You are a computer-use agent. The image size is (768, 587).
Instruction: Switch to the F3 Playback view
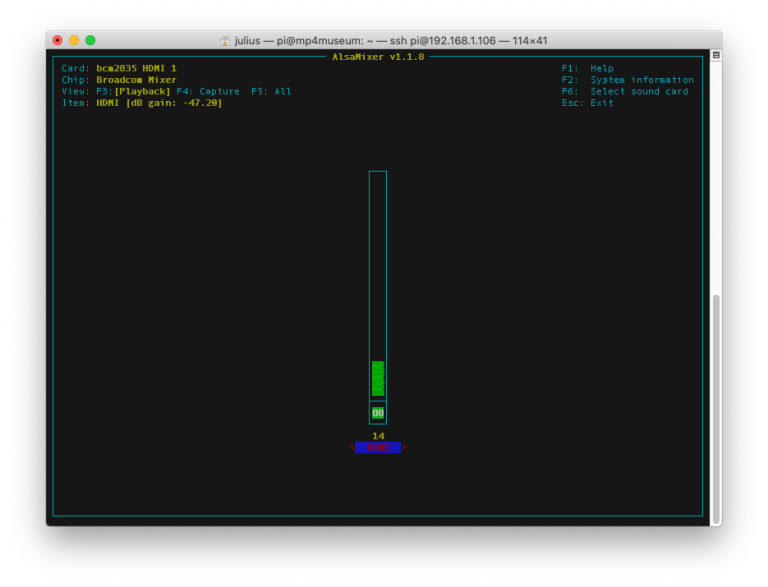click(141, 91)
